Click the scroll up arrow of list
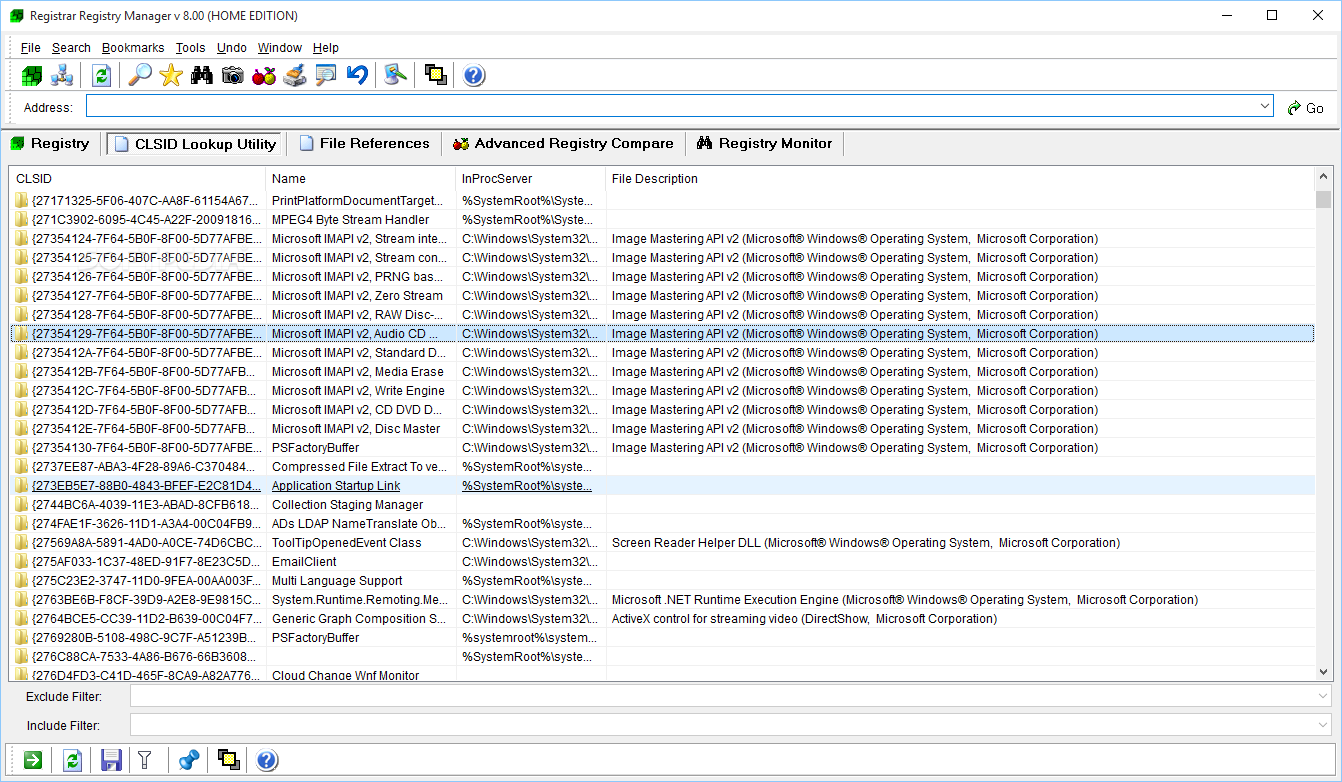The image size is (1342, 782). point(1323,179)
